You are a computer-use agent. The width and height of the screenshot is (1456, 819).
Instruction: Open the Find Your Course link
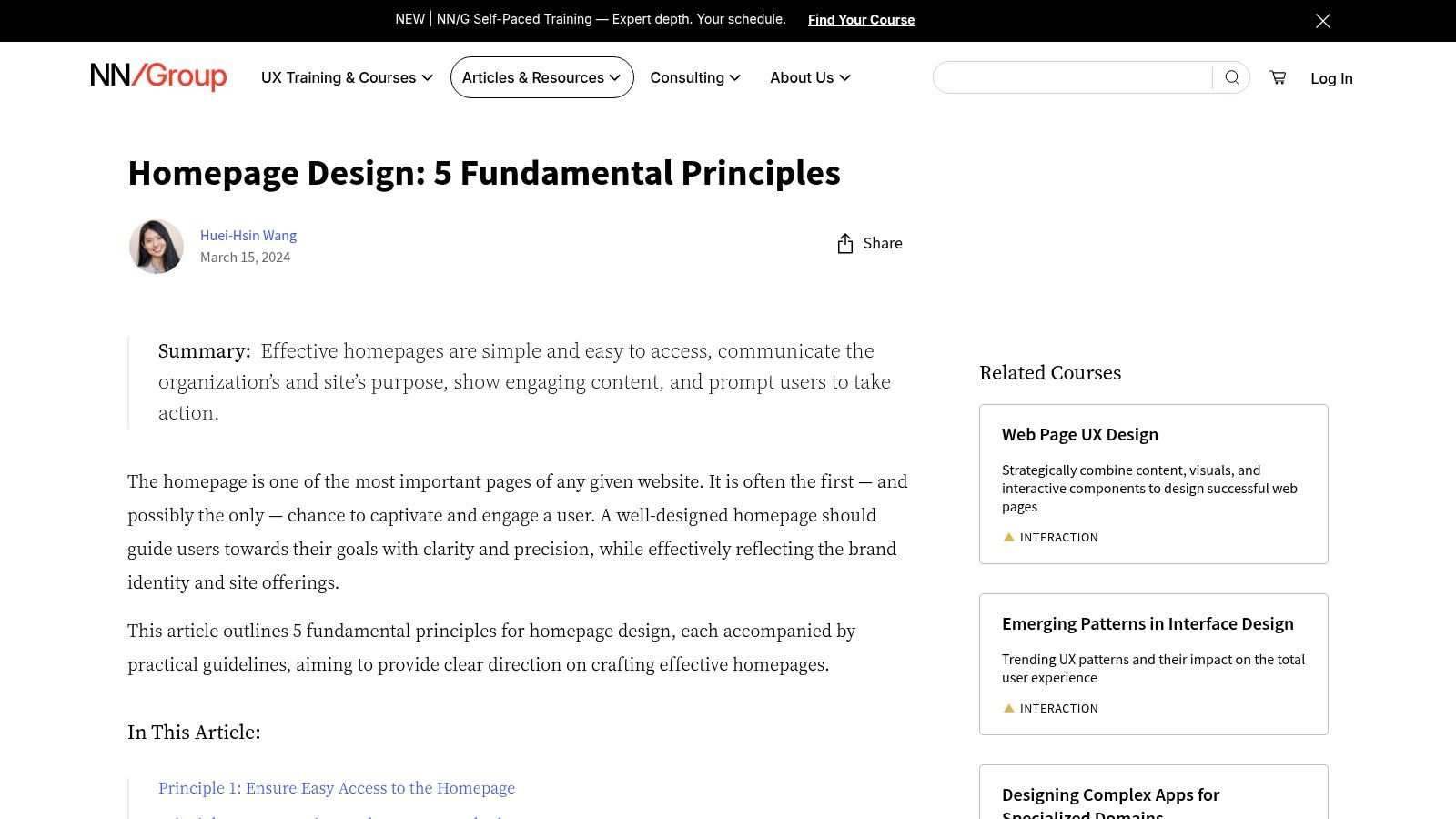pos(861,19)
